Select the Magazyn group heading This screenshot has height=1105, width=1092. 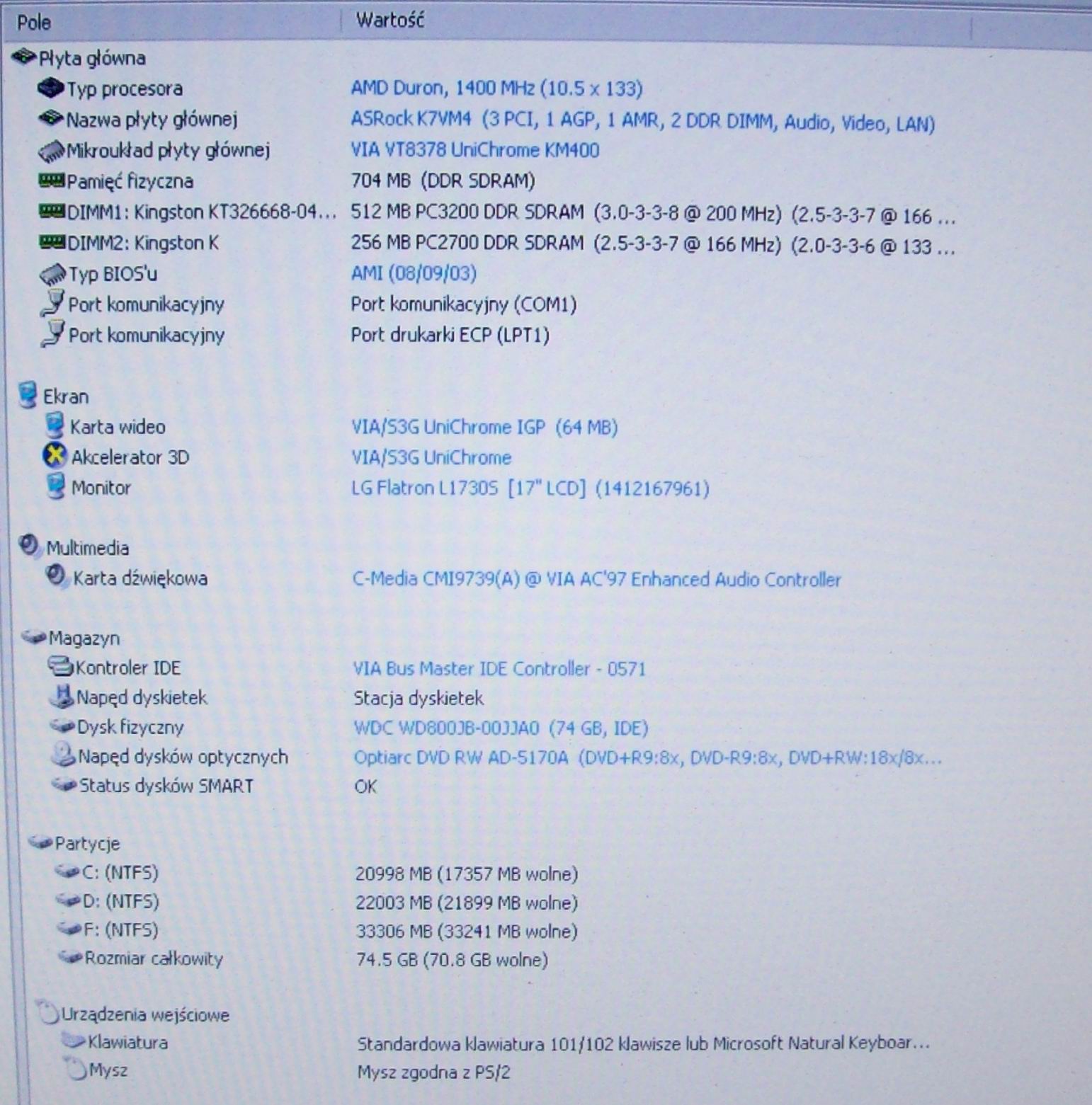[x=84, y=639]
